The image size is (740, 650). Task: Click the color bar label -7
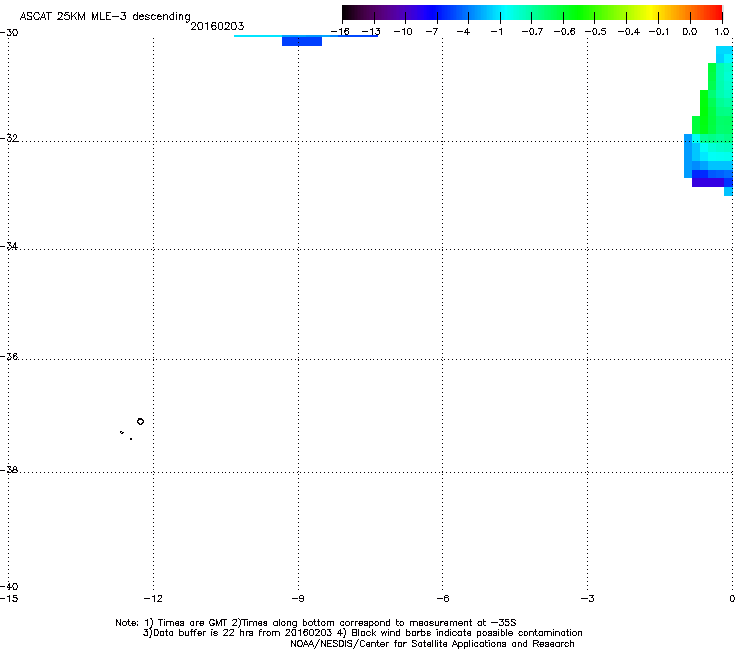point(431,32)
